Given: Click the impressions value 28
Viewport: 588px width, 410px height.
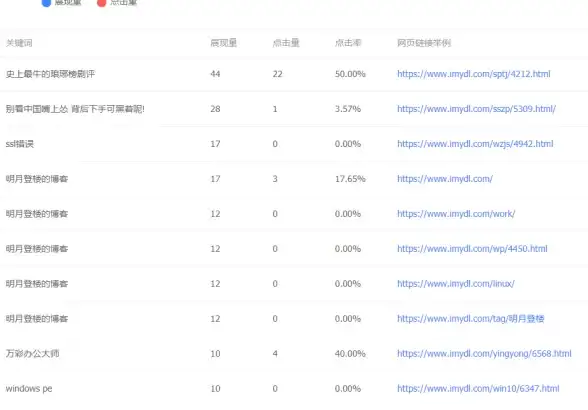Looking at the screenshot, I should click(215, 109).
